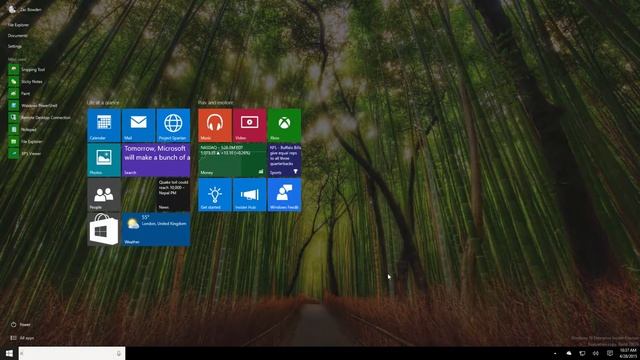Open the Settings link
Screen dimensions: 640x360
[x=15, y=46]
